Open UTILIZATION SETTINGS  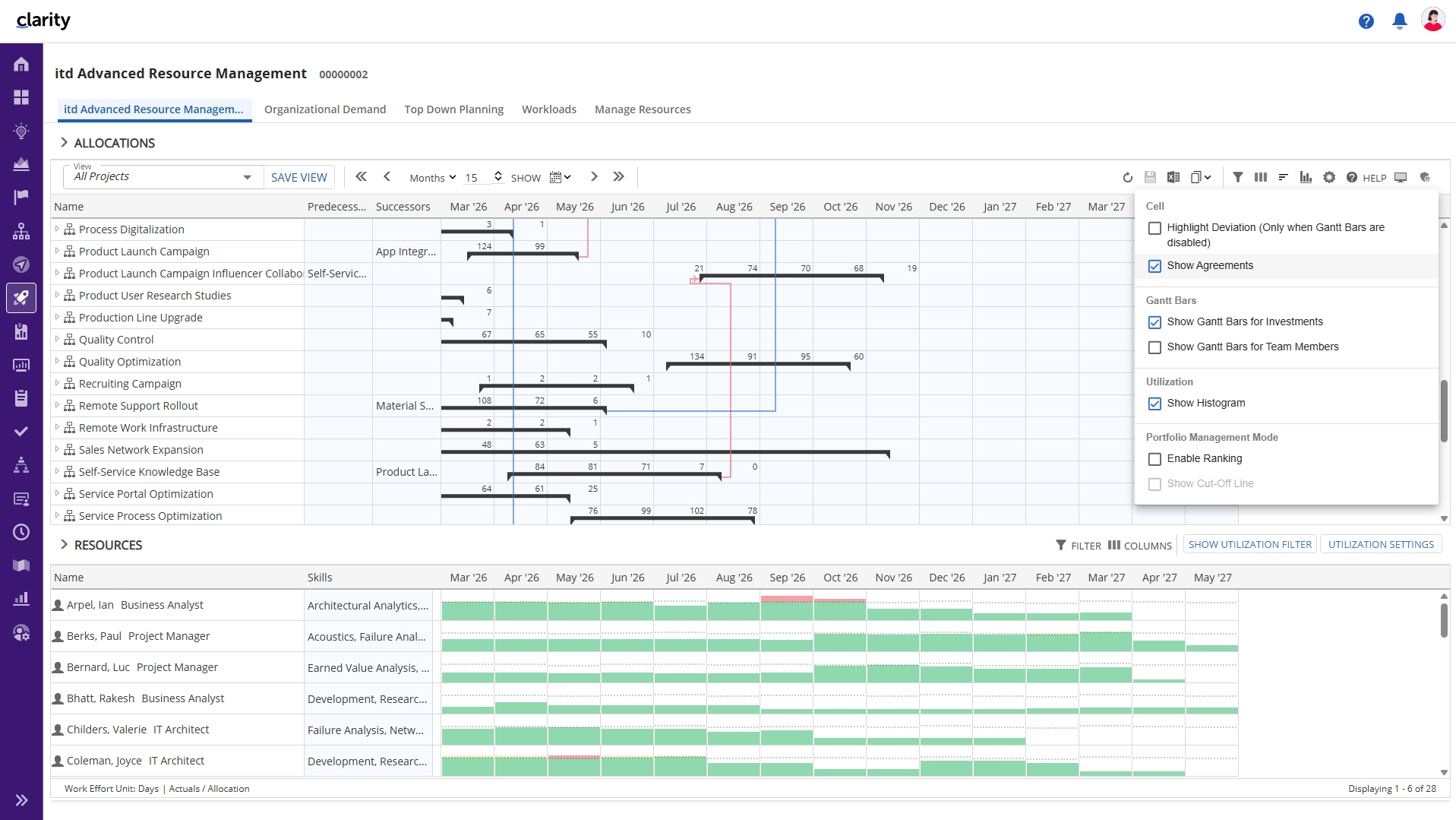1381,544
